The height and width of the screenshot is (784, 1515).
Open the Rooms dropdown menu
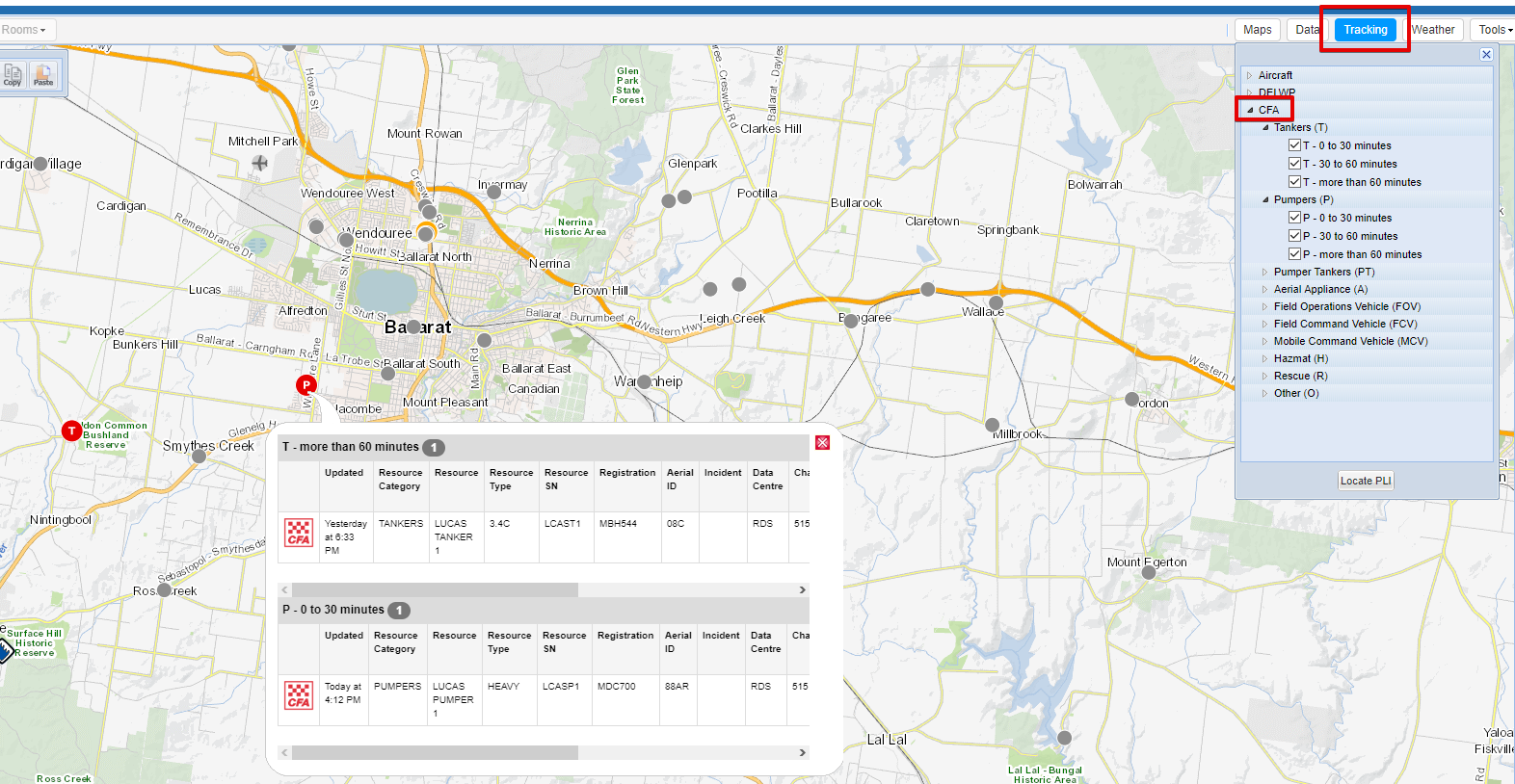(x=26, y=30)
